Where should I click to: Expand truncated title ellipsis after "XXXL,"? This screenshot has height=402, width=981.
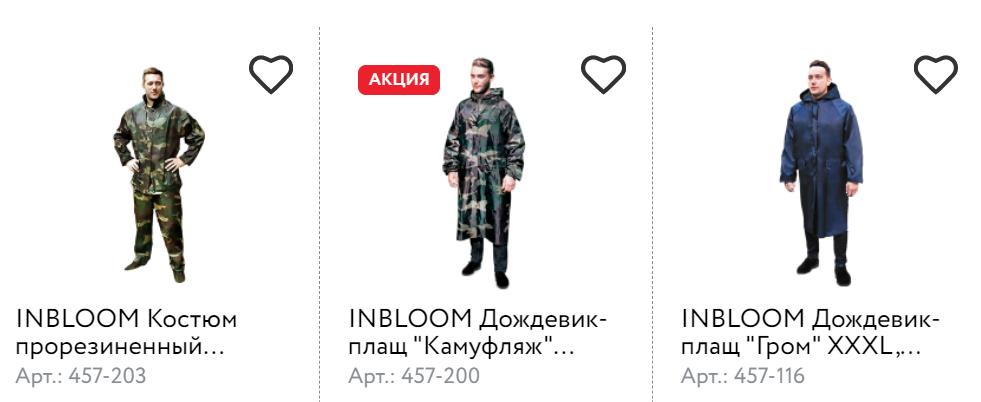click(x=912, y=351)
